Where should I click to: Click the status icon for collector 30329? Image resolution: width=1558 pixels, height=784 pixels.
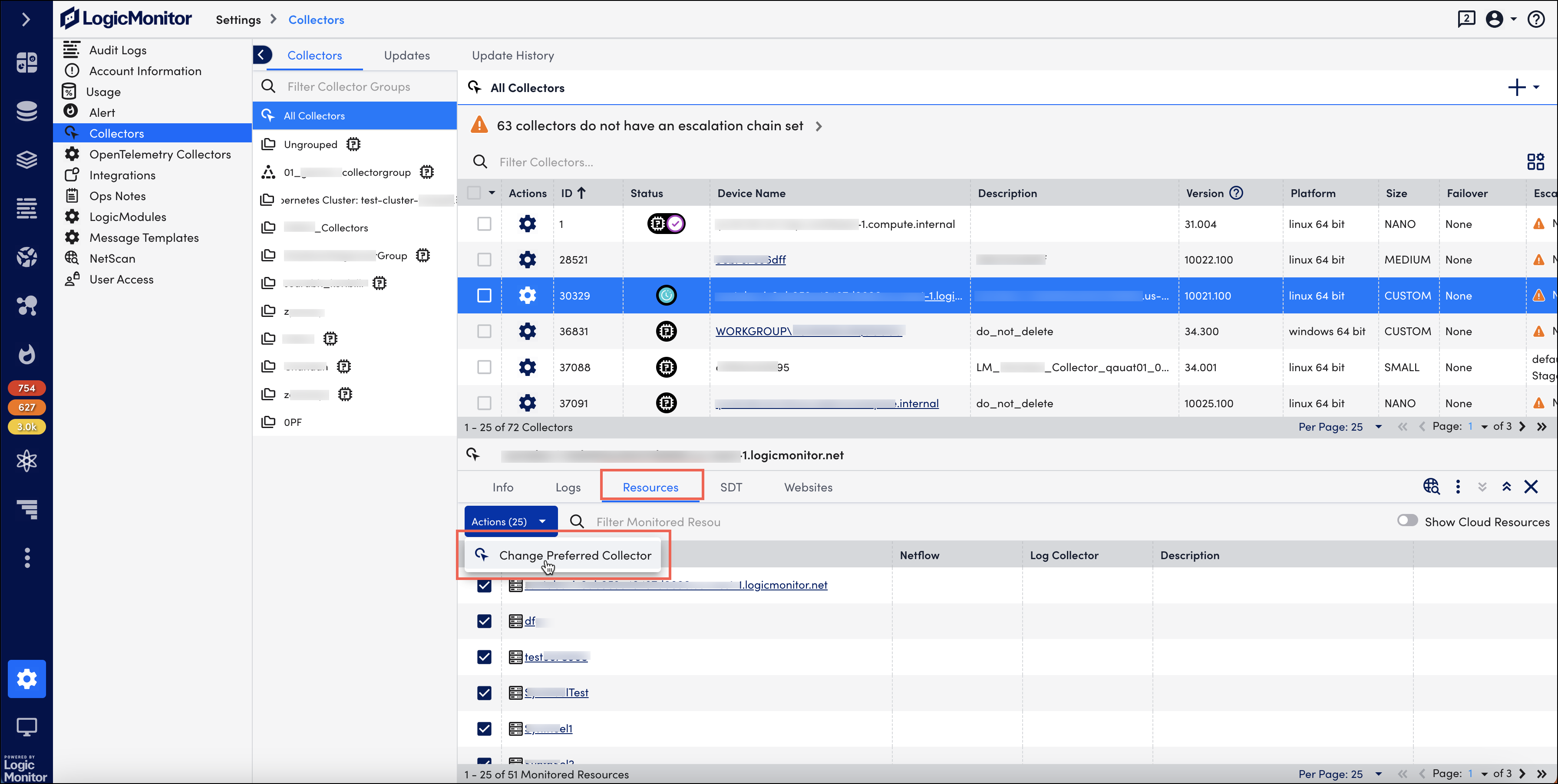(x=667, y=296)
